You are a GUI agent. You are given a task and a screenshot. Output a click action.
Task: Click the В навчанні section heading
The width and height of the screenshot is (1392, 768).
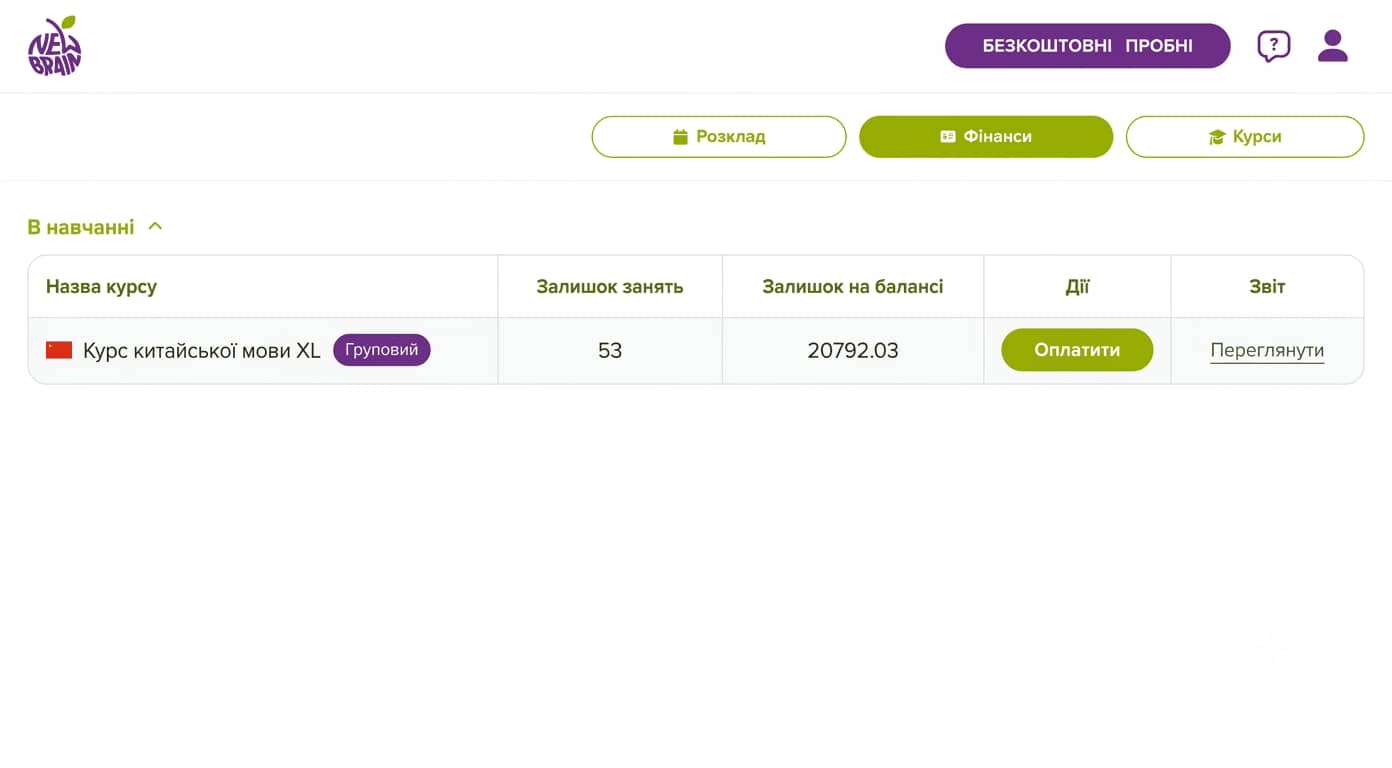81,227
